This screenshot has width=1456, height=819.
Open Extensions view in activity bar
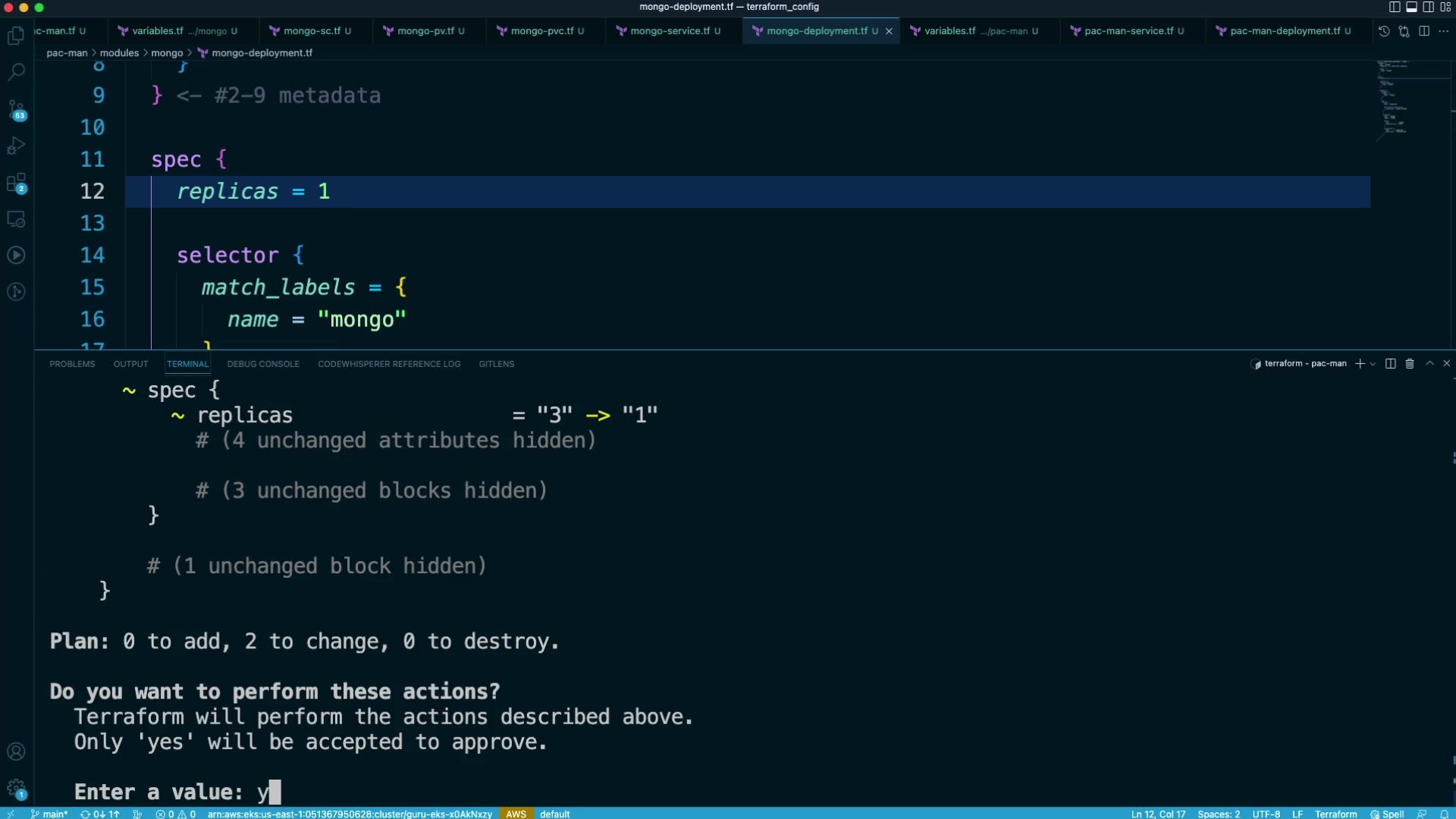(x=16, y=183)
